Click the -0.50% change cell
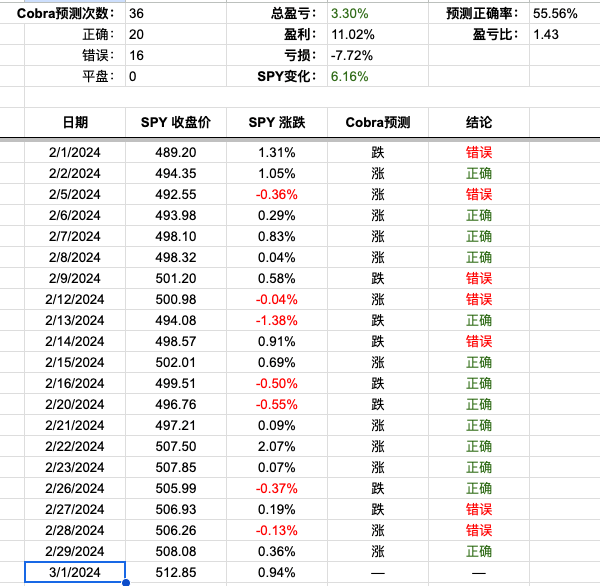This screenshot has width=600, height=586. (x=277, y=383)
